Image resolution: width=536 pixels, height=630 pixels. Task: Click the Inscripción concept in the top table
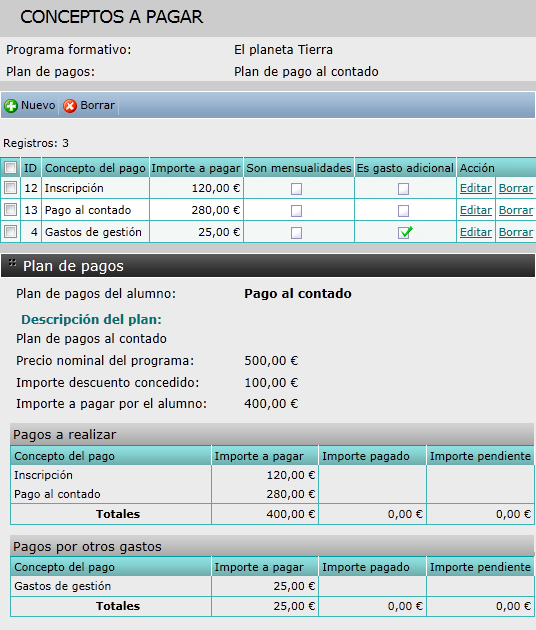(74, 188)
